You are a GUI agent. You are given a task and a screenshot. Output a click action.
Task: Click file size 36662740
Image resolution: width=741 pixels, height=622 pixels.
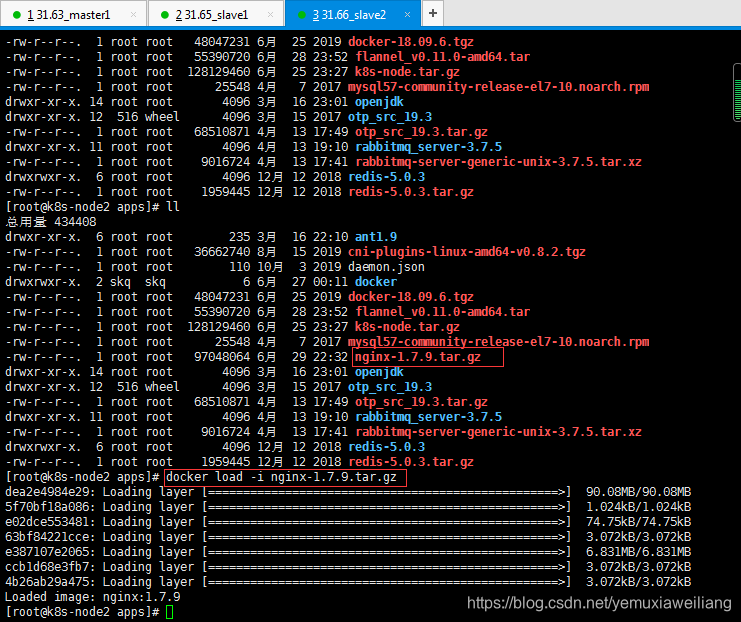pos(222,252)
